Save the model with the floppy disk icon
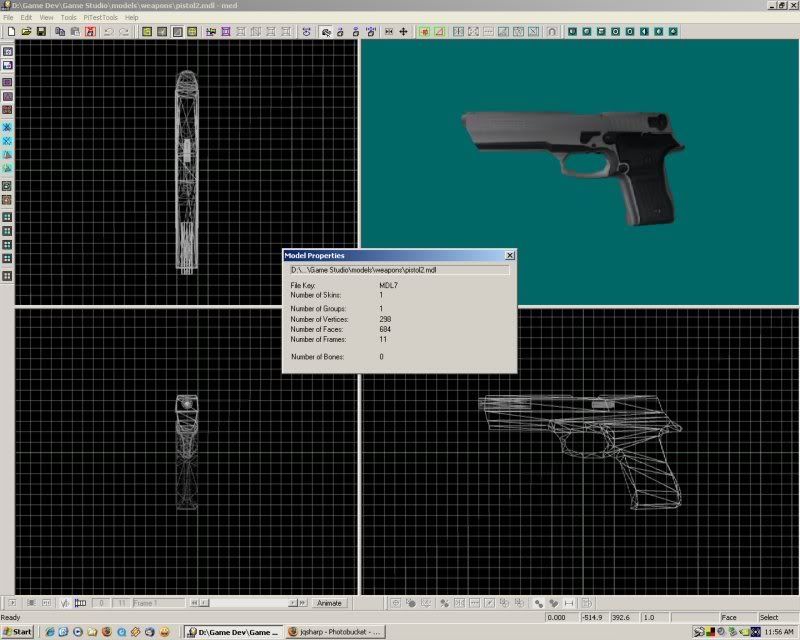 [41, 32]
